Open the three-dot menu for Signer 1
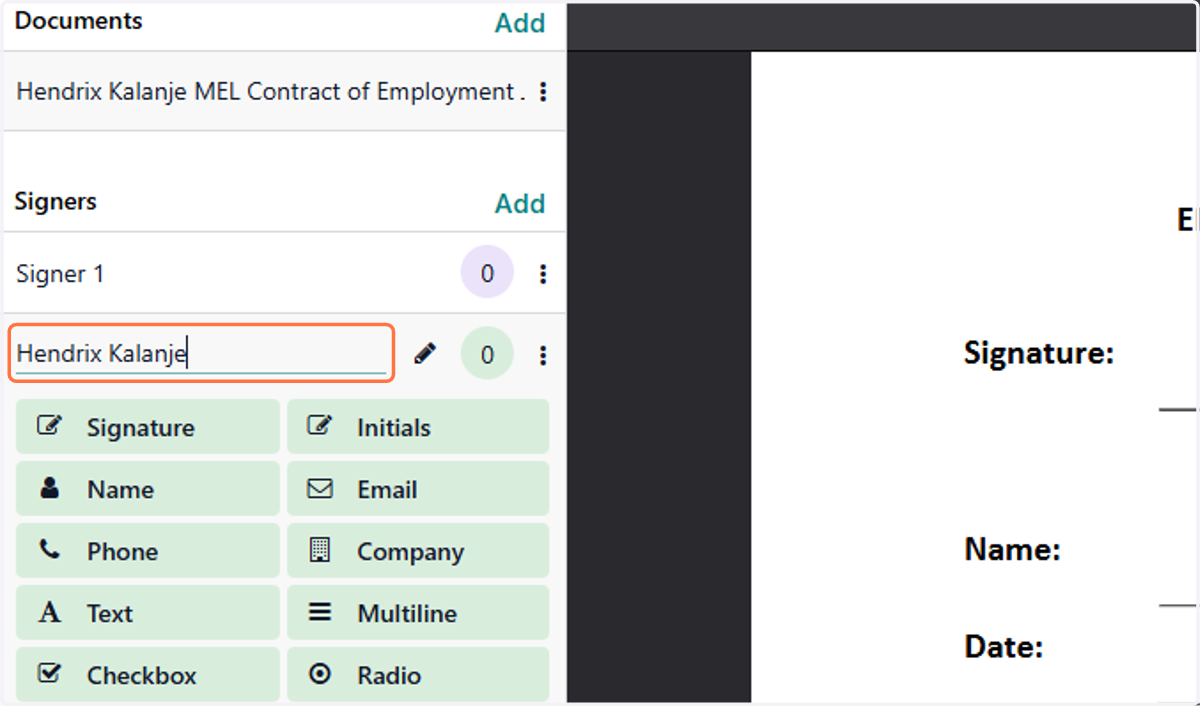Image resolution: width=1200 pixels, height=706 pixels. 543,274
